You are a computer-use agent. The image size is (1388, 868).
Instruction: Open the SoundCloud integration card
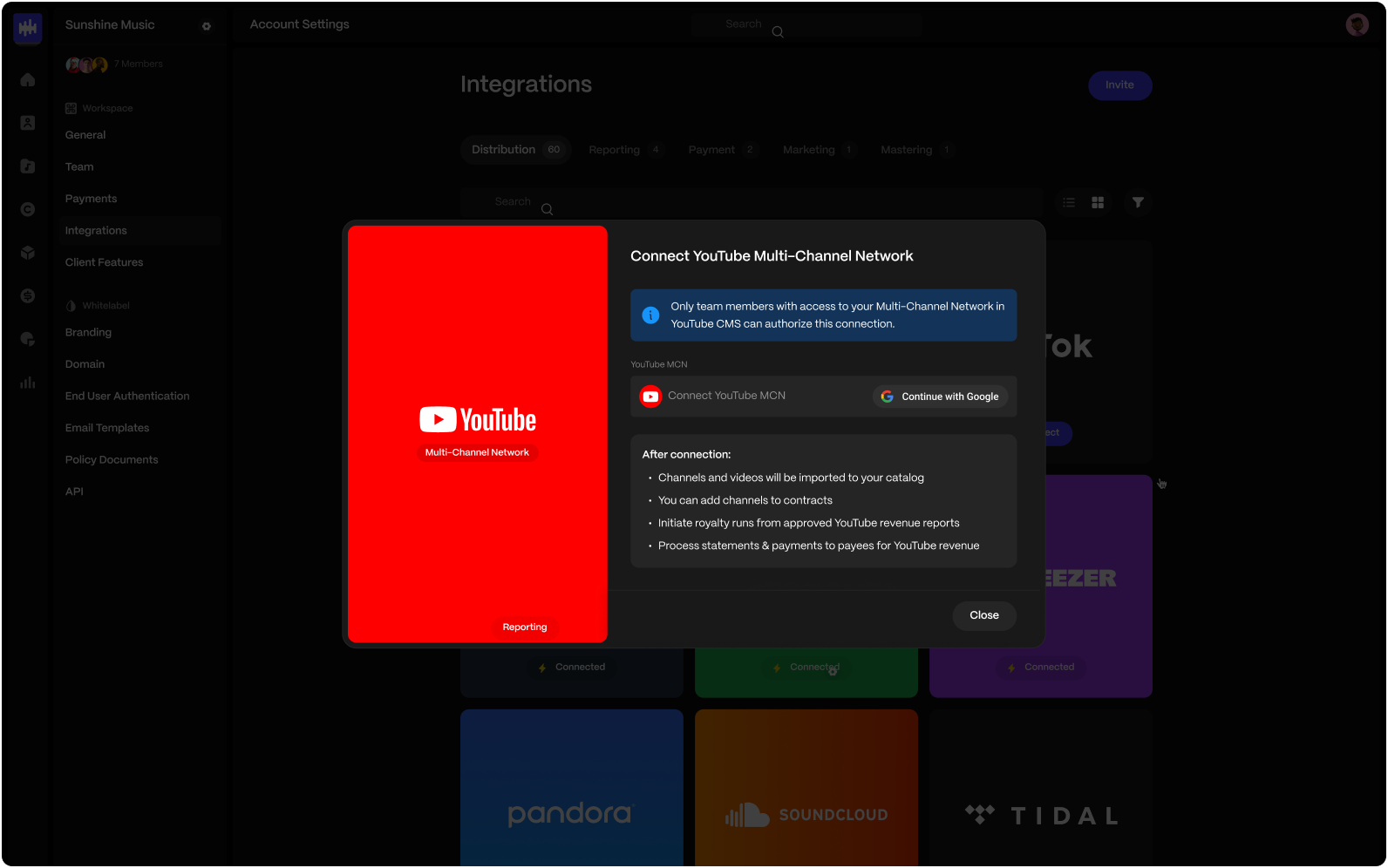(x=806, y=788)
